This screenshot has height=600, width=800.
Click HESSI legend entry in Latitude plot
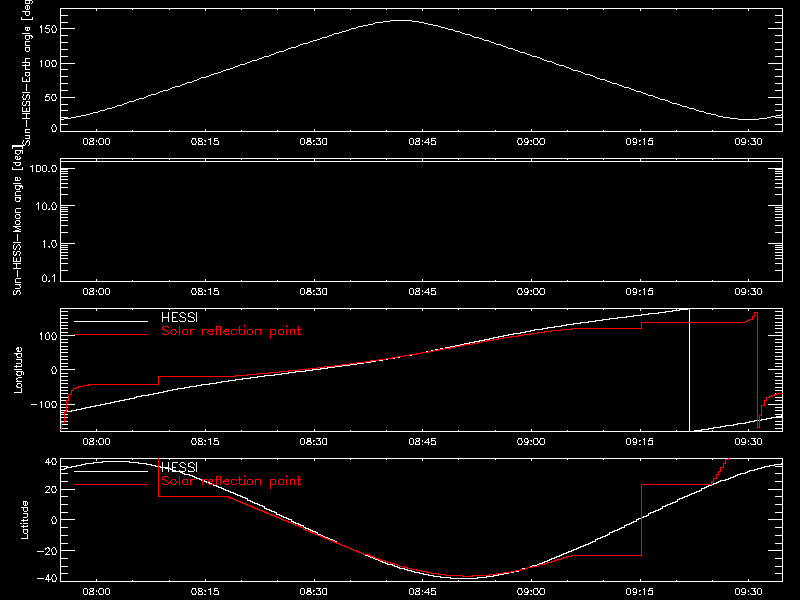(x=179, y=467)
